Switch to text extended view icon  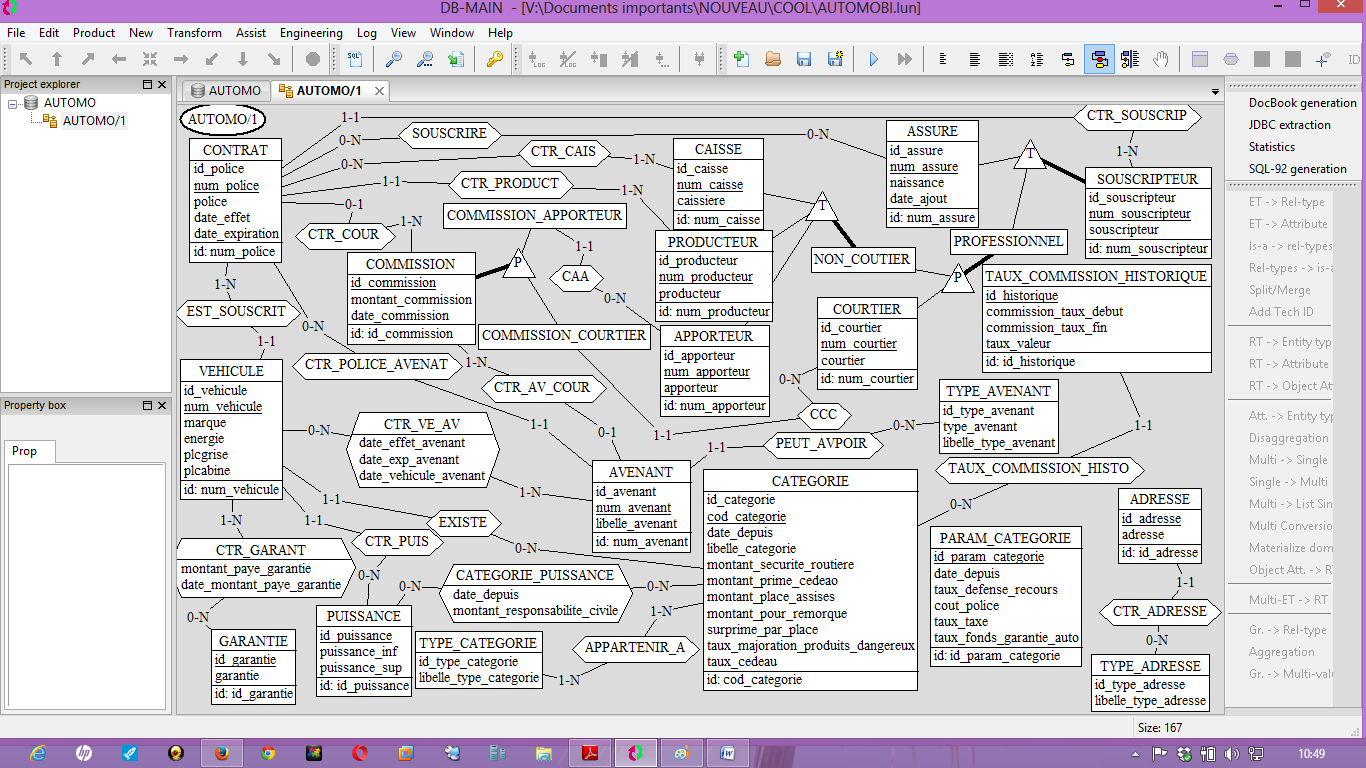(x=1006, y=59)
